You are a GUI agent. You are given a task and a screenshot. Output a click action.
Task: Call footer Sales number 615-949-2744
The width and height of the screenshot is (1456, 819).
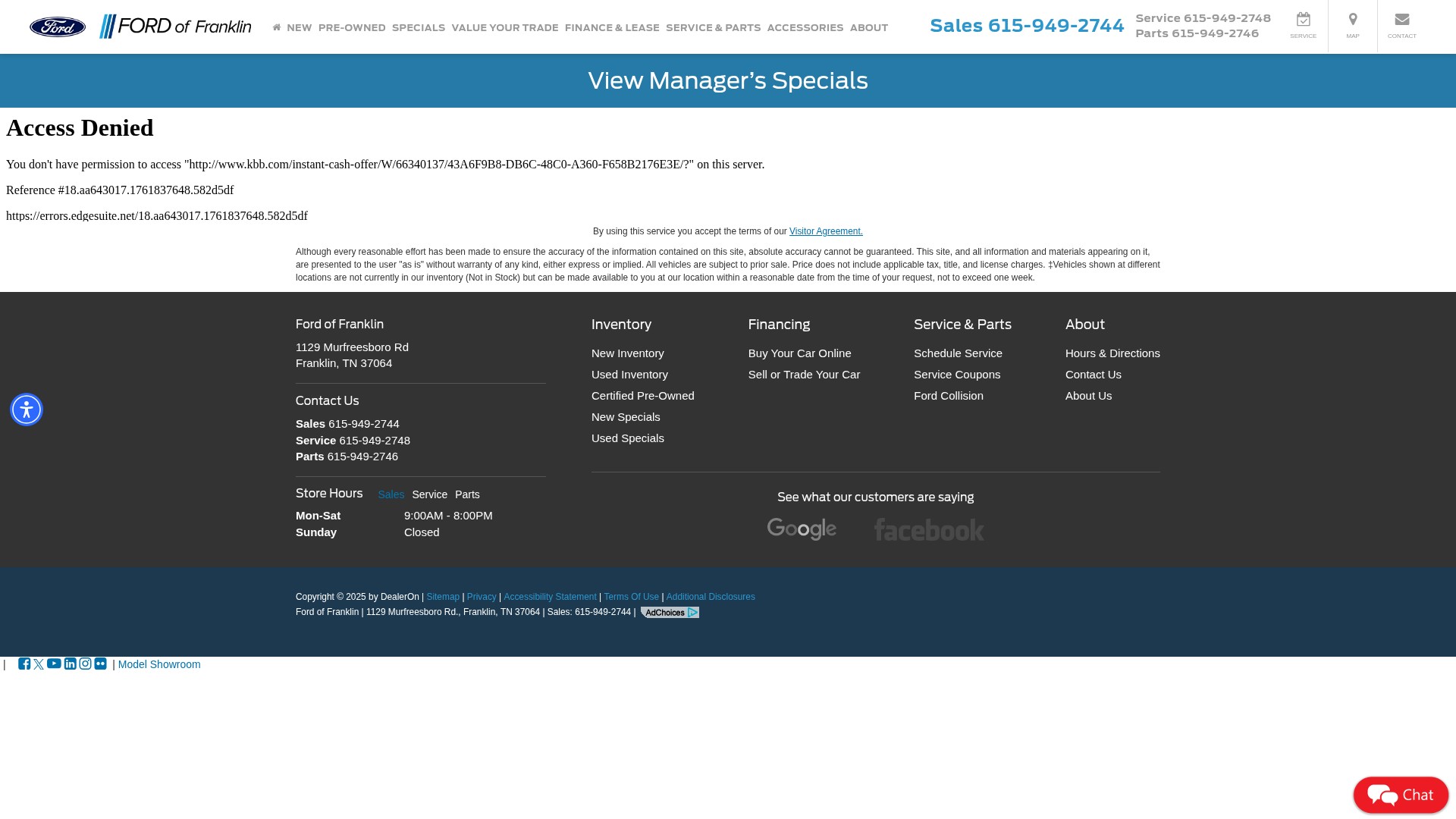click(364, 424)
